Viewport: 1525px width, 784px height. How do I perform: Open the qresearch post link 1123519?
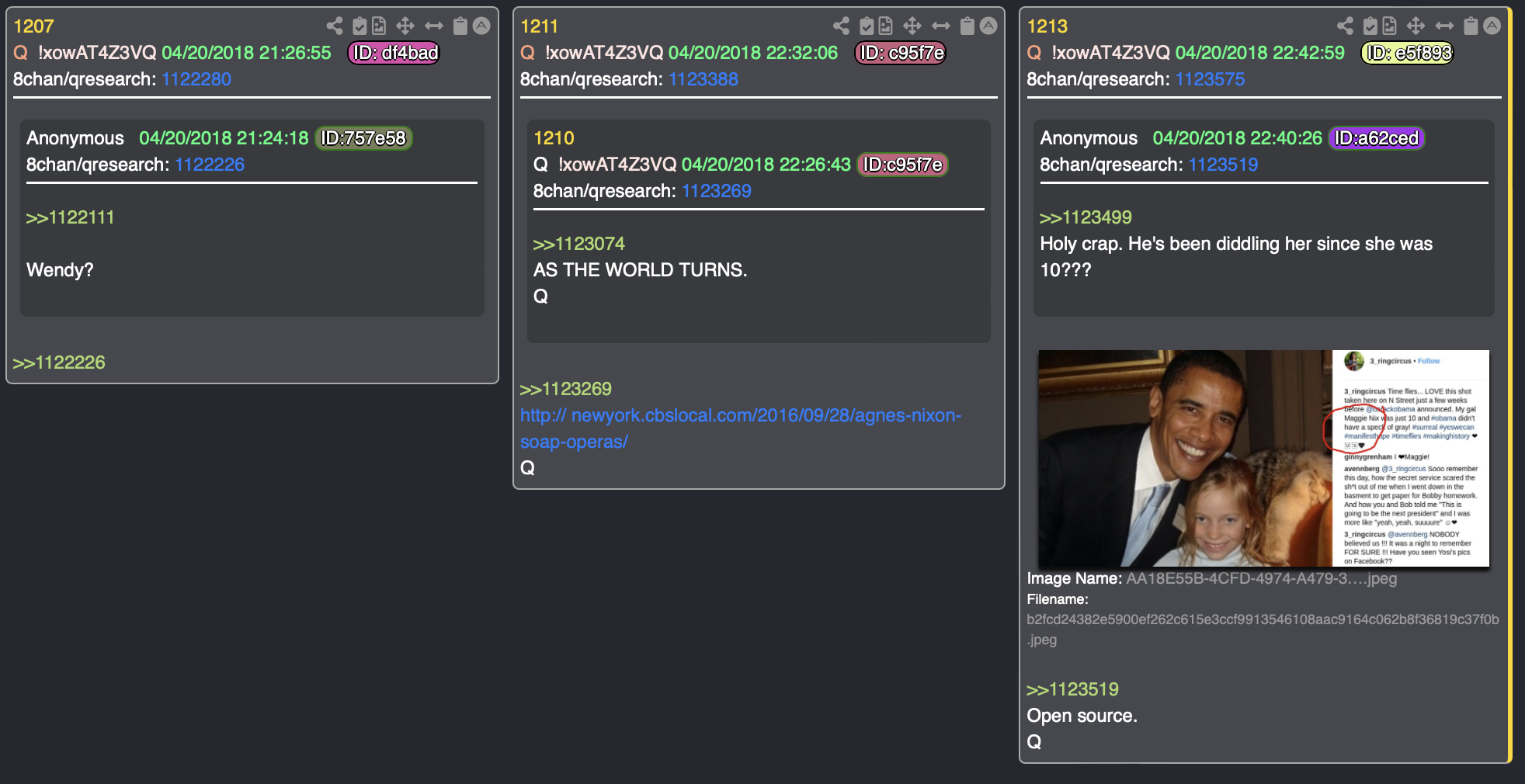coord(1223,165)
